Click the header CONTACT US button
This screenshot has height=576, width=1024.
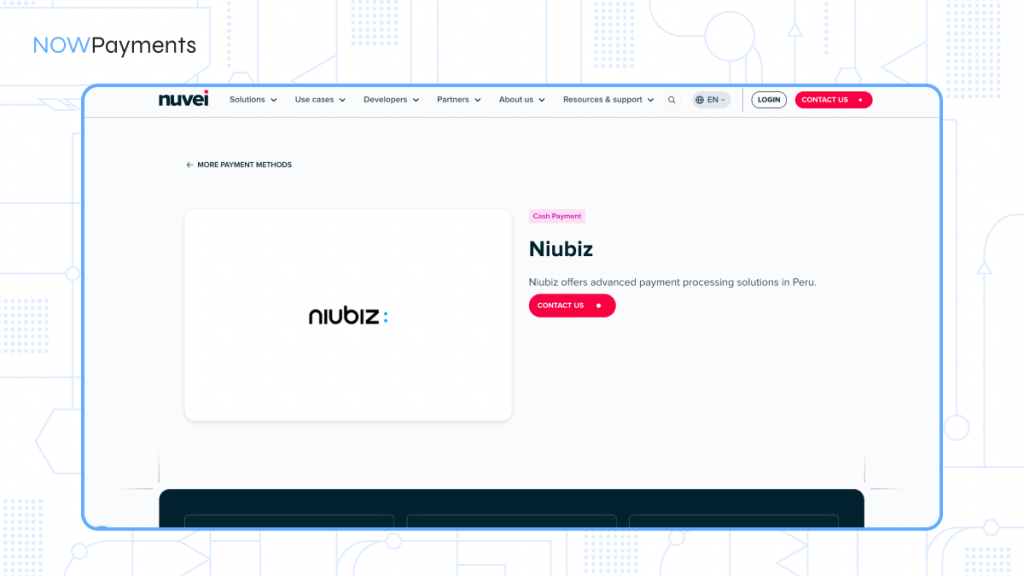[833, 100]
